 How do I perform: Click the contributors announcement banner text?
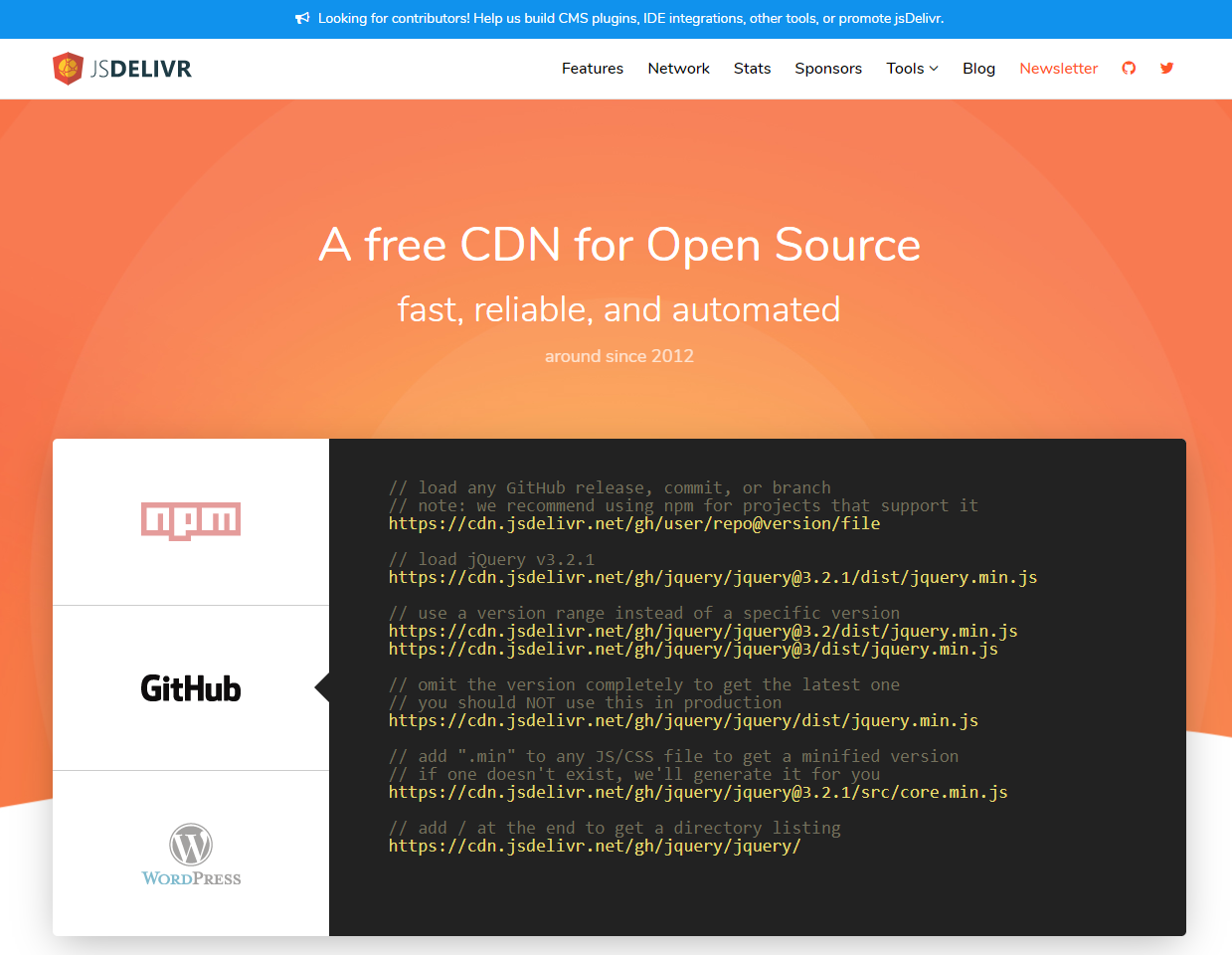pyautogui.click(x=630, y=19)
